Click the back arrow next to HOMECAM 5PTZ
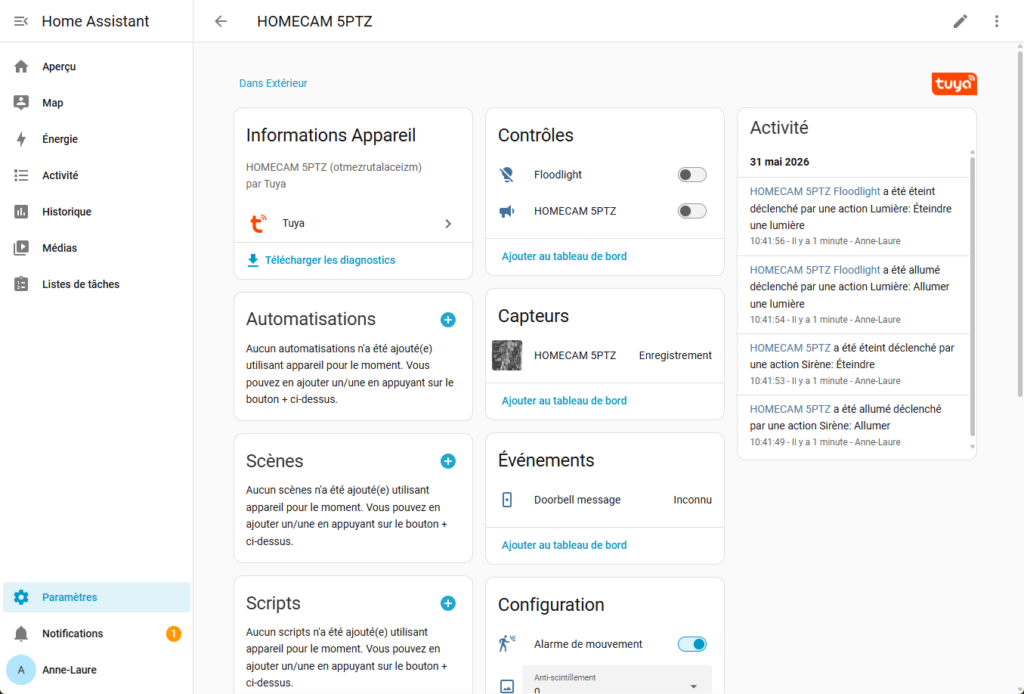The width and height of the screenshot is (1024, 694). (x=221, y=21)
